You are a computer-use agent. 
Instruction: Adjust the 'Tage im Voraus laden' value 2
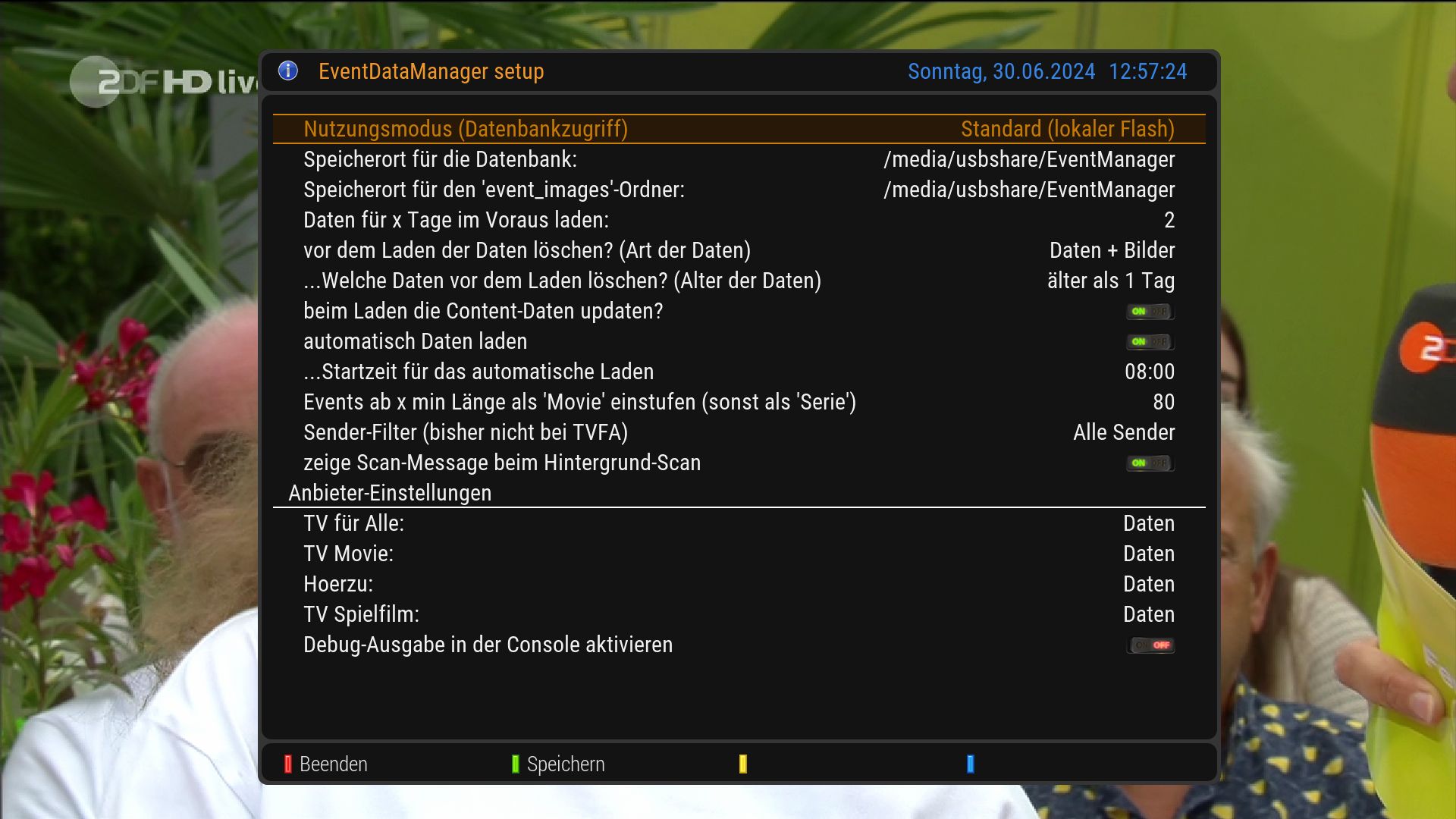tap(1169, 220)
